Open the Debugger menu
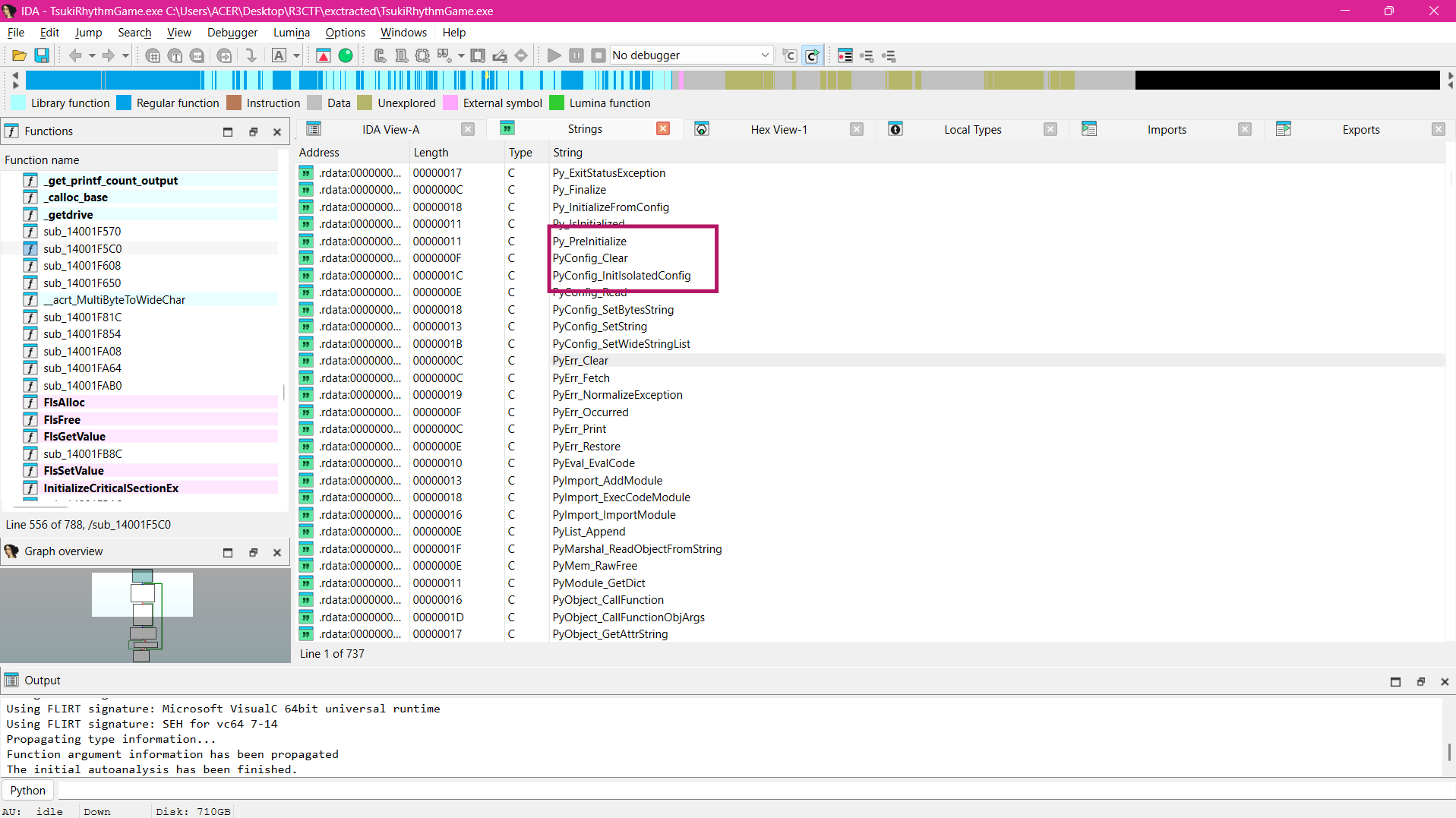1456x818 pixels. 232,33
